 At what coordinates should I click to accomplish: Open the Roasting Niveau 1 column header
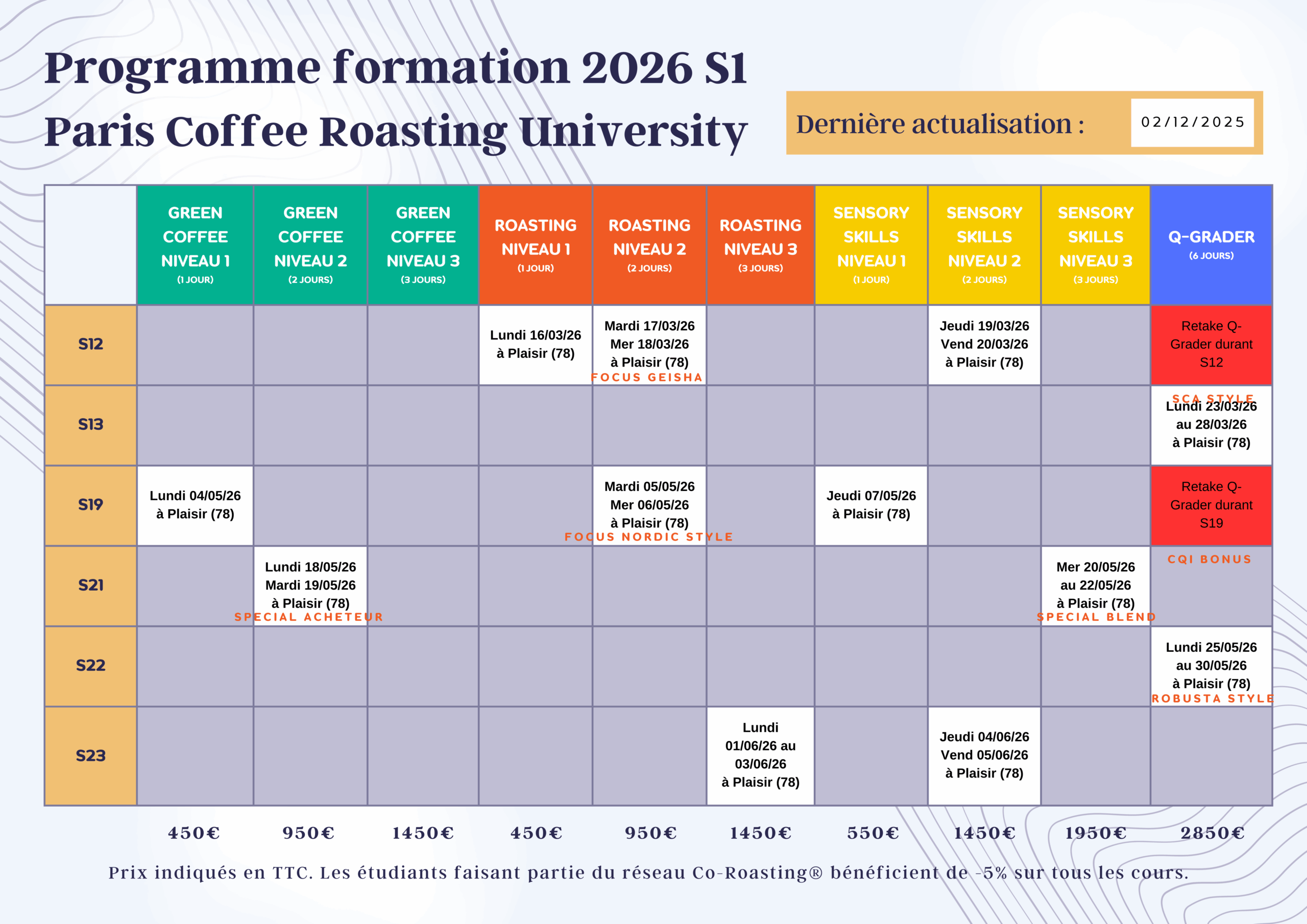tap(536, 245)
